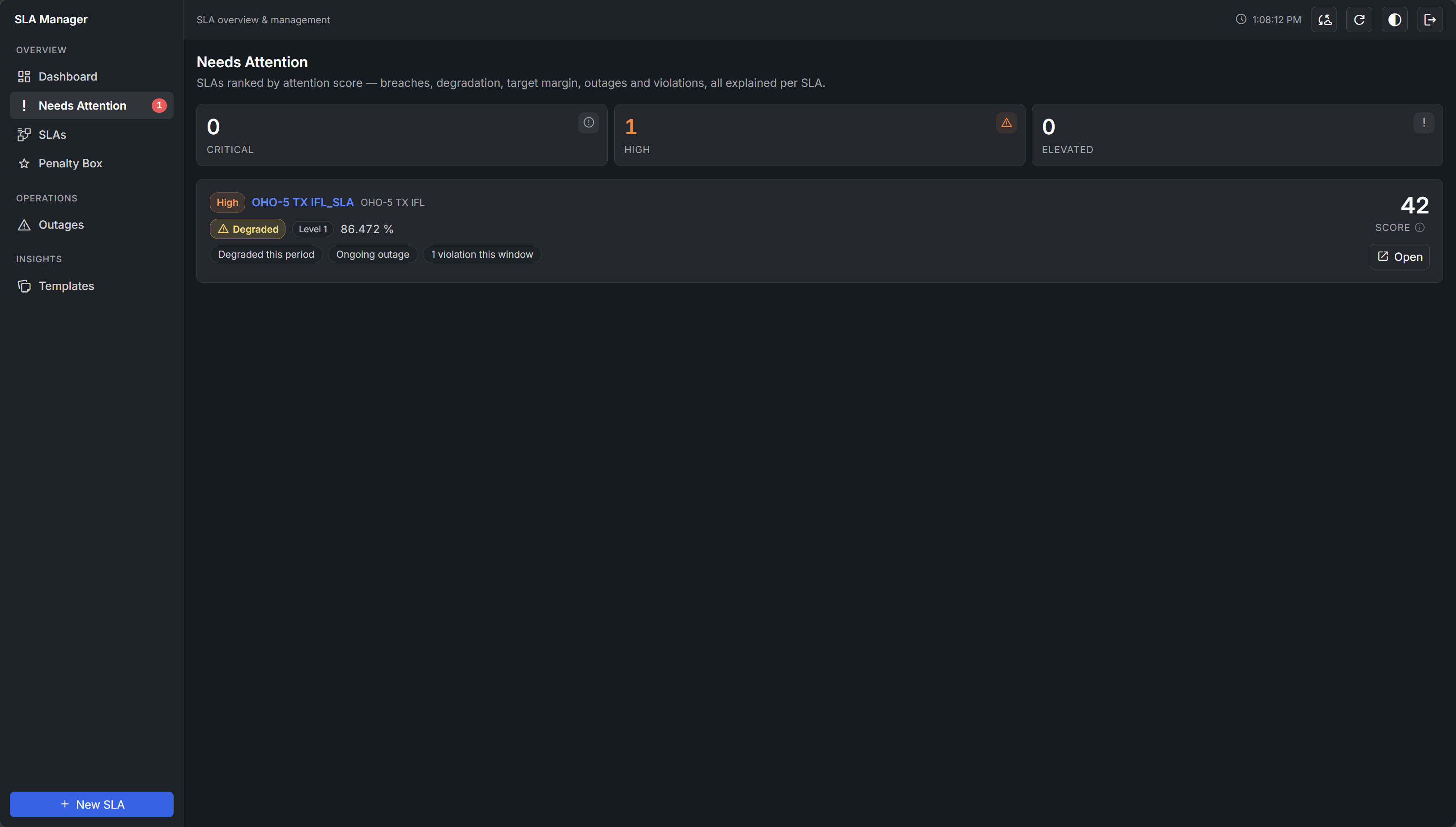Open Templates under Insights
Image resolution: width=1456 pixels, height=827 pixels.
pyautogui.click(x=91, y=286)
